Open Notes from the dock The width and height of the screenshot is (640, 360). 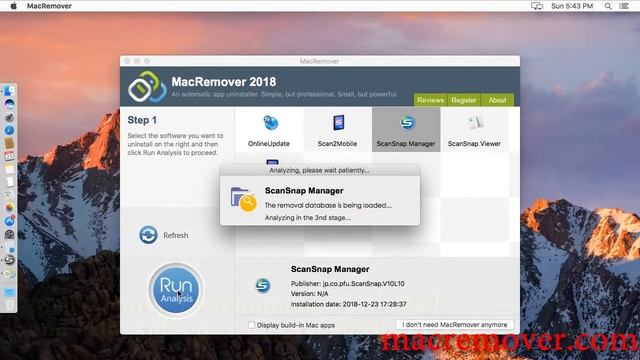(x=9, y=169)
